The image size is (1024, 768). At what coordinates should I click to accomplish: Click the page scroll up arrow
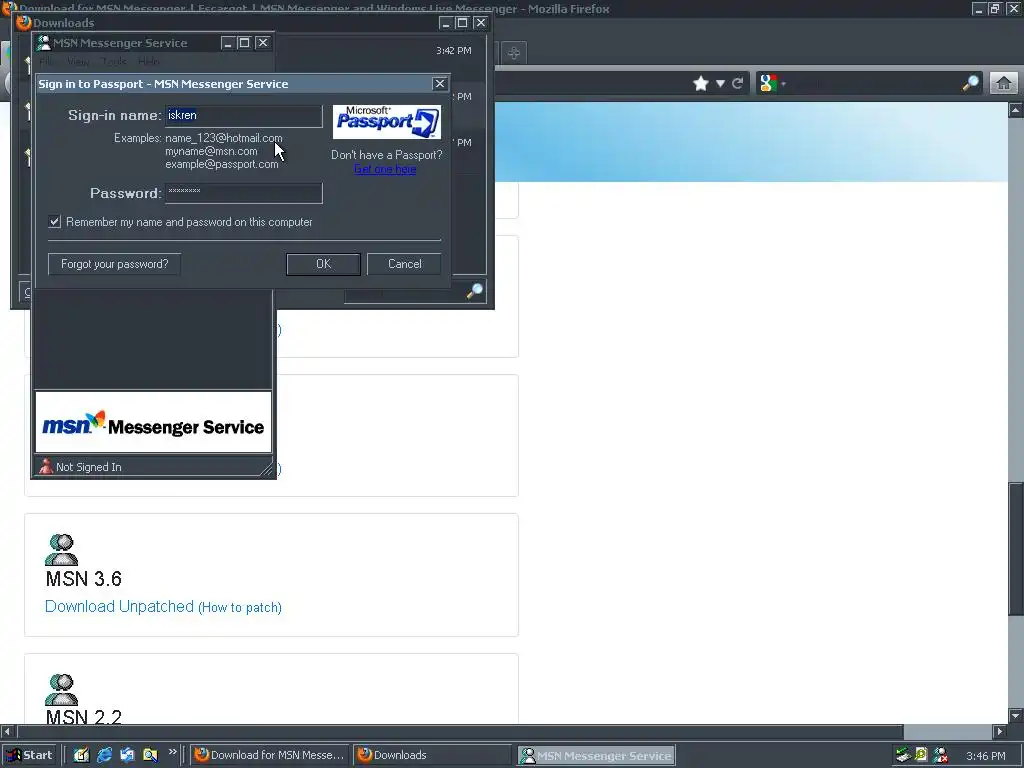pyautogui.click(x=1016, y=110)
